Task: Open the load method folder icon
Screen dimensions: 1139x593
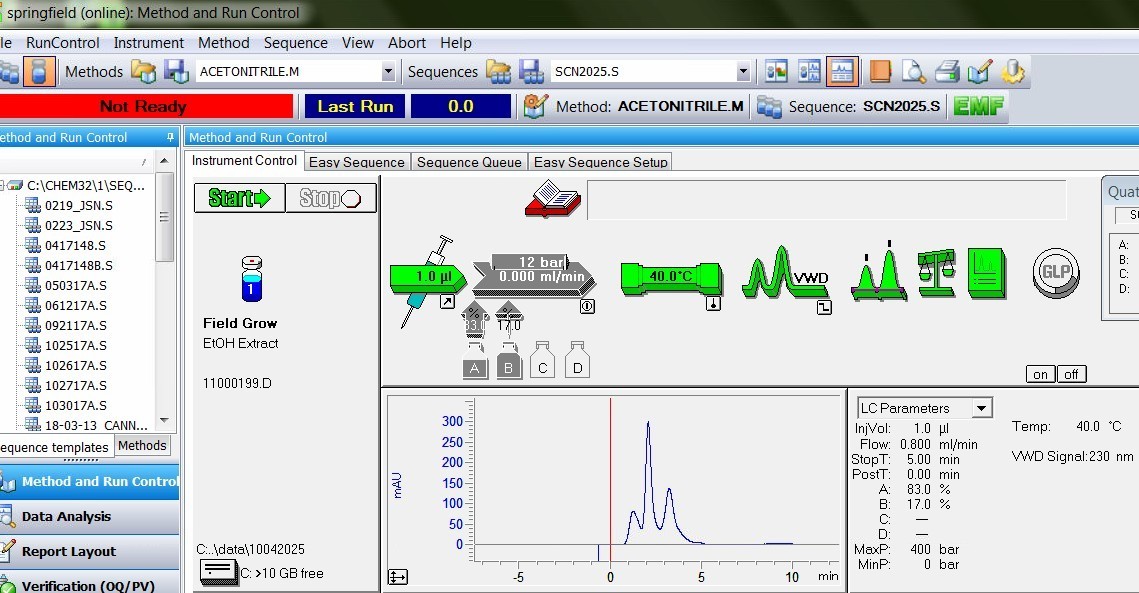Action: pyautogui.click(x=143, y=71)
